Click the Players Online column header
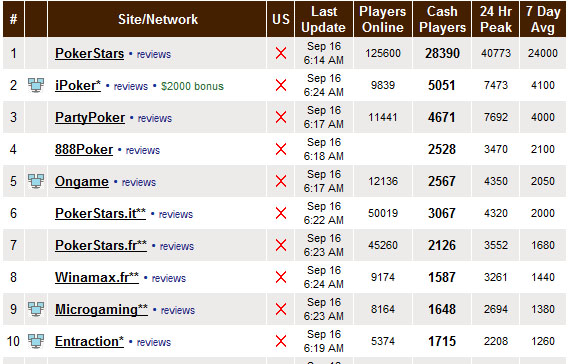The height and width of the screenshot is (364, 569). tap(383, 19)
